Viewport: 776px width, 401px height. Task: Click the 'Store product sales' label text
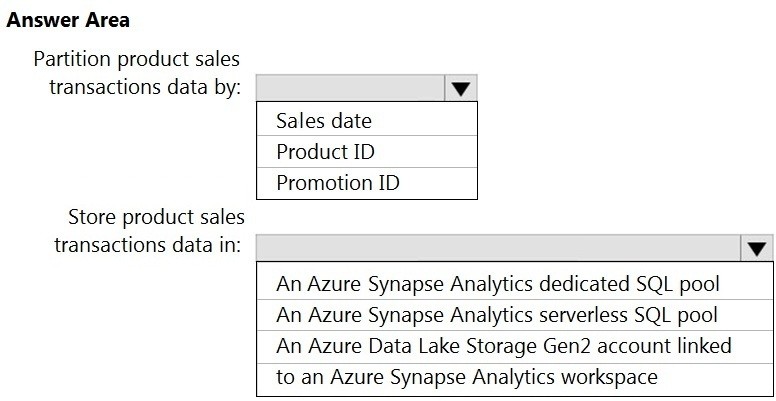tap(155, 217)
